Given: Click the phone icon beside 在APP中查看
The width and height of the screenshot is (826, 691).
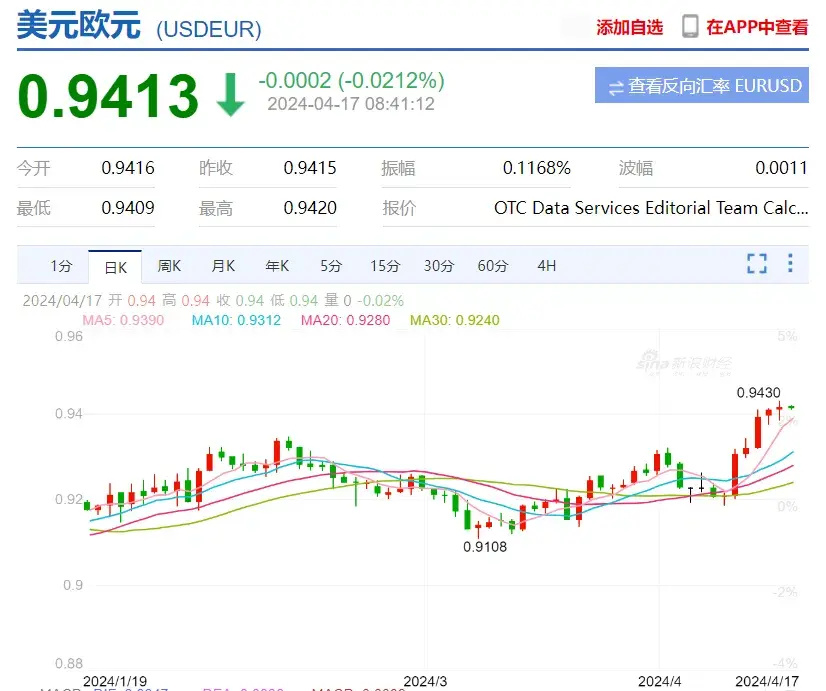Looking at the screenshot, I should pos(690,26).
